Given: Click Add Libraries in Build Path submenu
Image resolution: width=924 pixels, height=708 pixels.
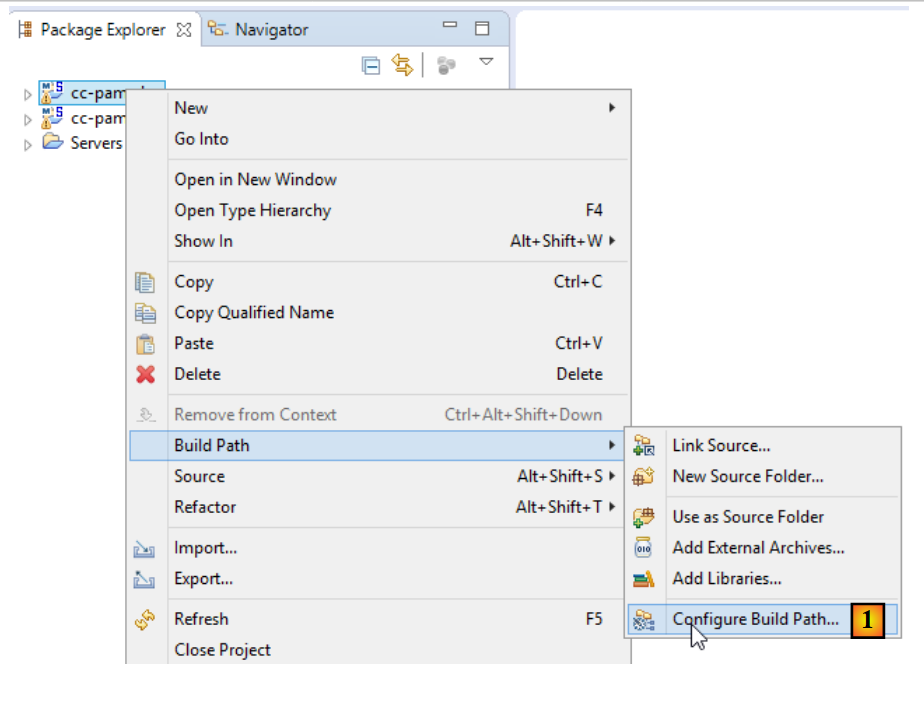Looking at the screenshot, I should click(726, 578).
